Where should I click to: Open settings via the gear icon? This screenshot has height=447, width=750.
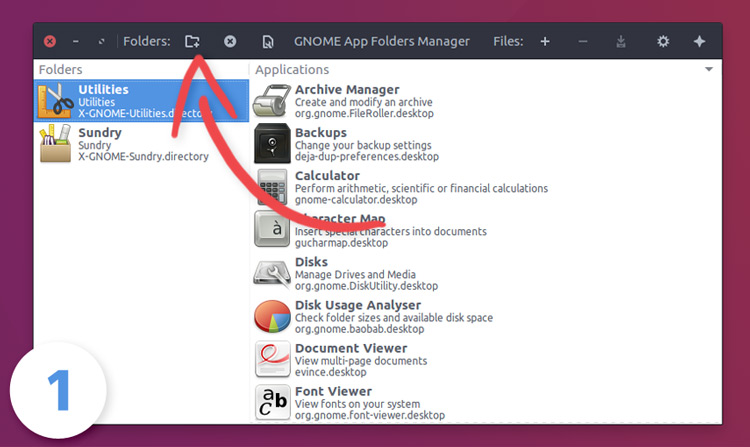(663, 42)
